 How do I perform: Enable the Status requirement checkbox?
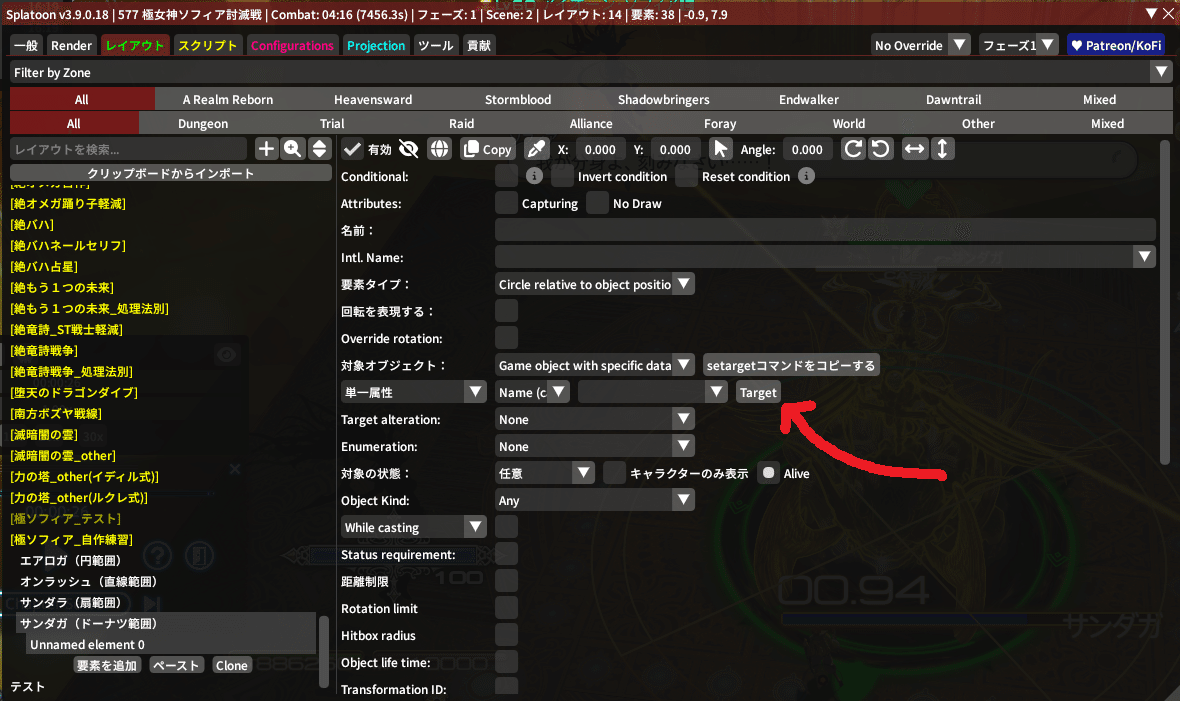506,554
